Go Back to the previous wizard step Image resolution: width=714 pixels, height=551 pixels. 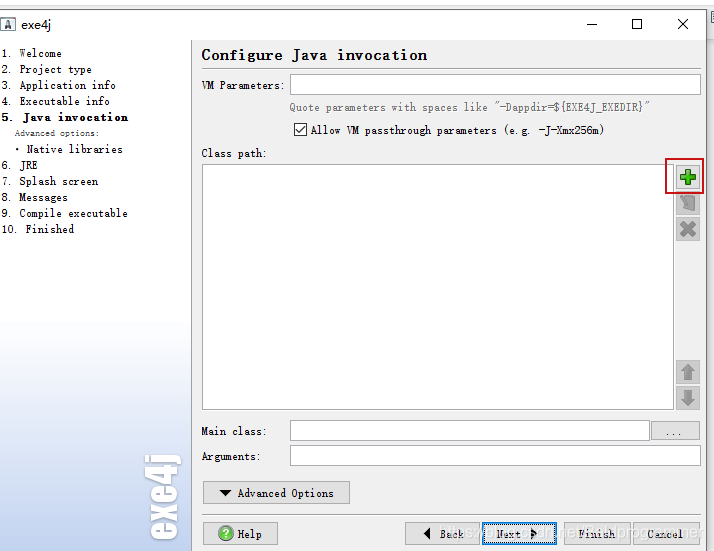point(443,533)
